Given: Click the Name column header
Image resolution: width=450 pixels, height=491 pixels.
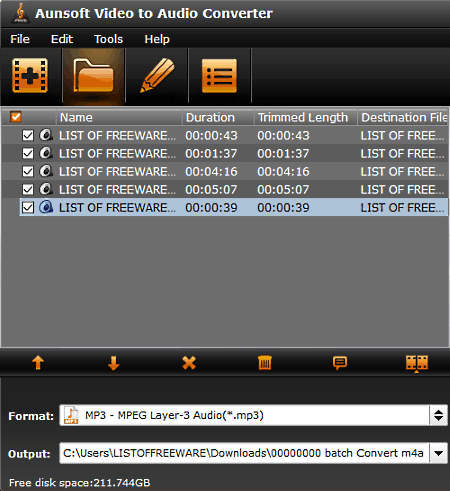Looking at the screenshot, I should 119,117.
